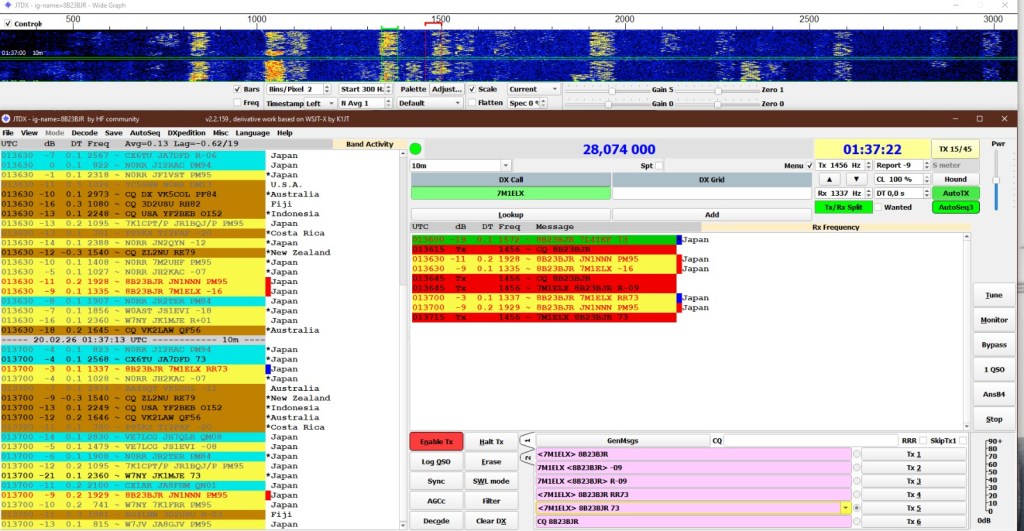Open the Current spectrum mode dropdown
The height and width of the screenshot is (531, 1024).
click(533, 89)
